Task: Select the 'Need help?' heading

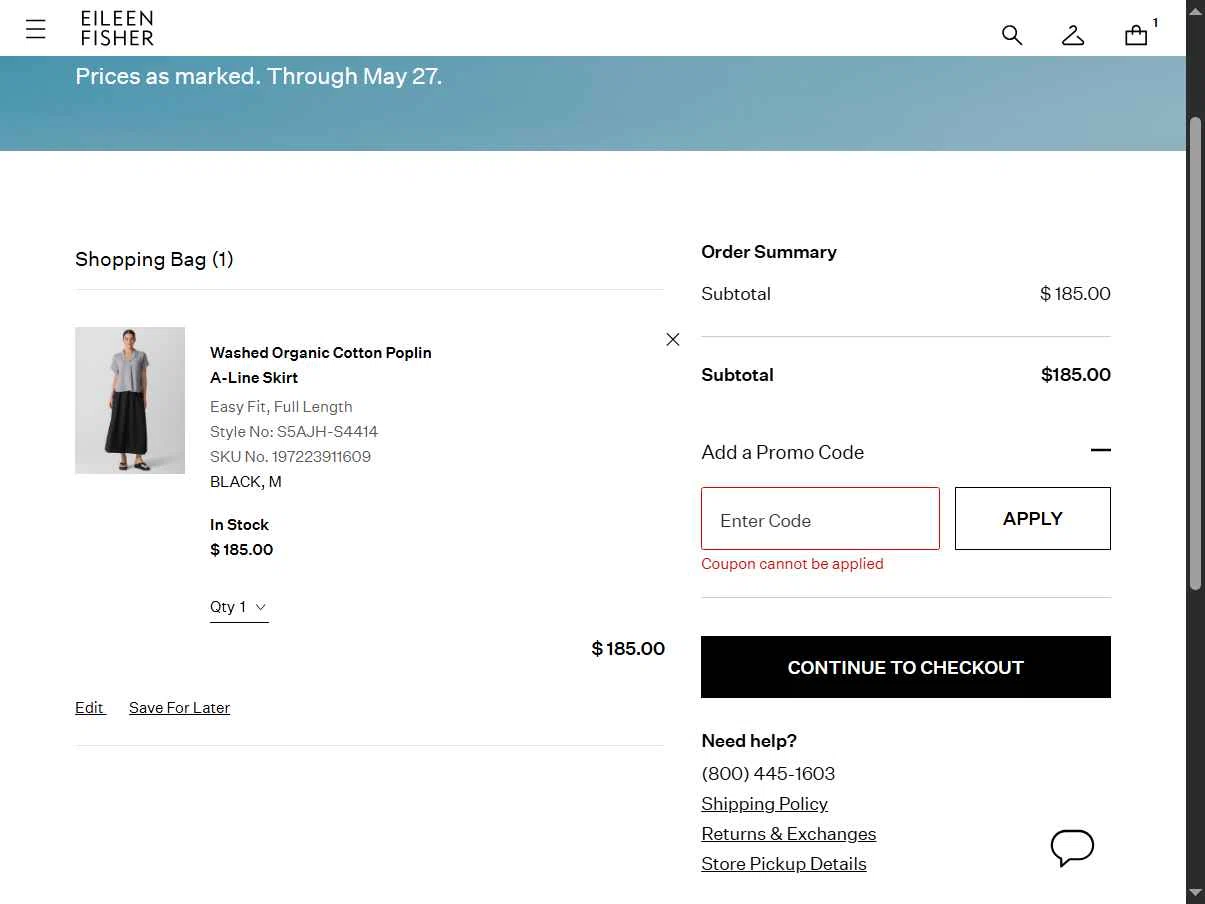Action: click(749, 741)
